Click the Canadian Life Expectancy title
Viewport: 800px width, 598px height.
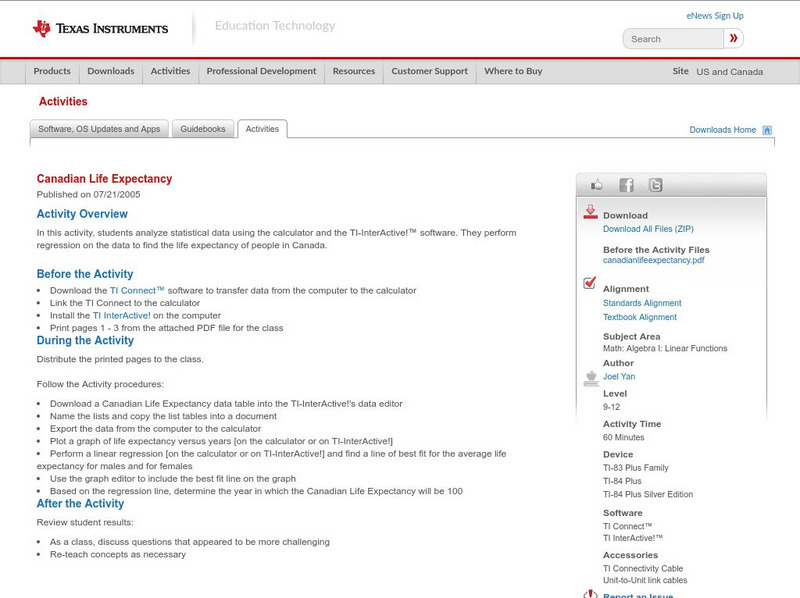104,179
